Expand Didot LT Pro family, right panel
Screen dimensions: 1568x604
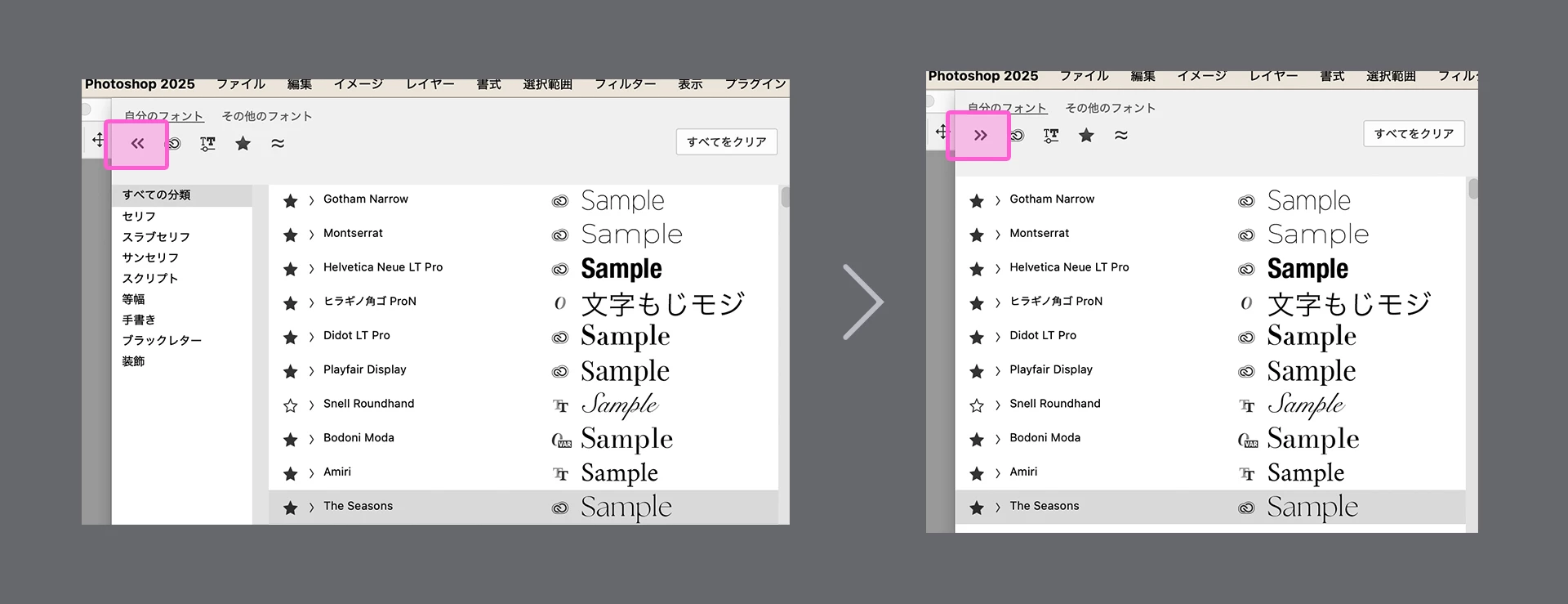tap(998, 338)
